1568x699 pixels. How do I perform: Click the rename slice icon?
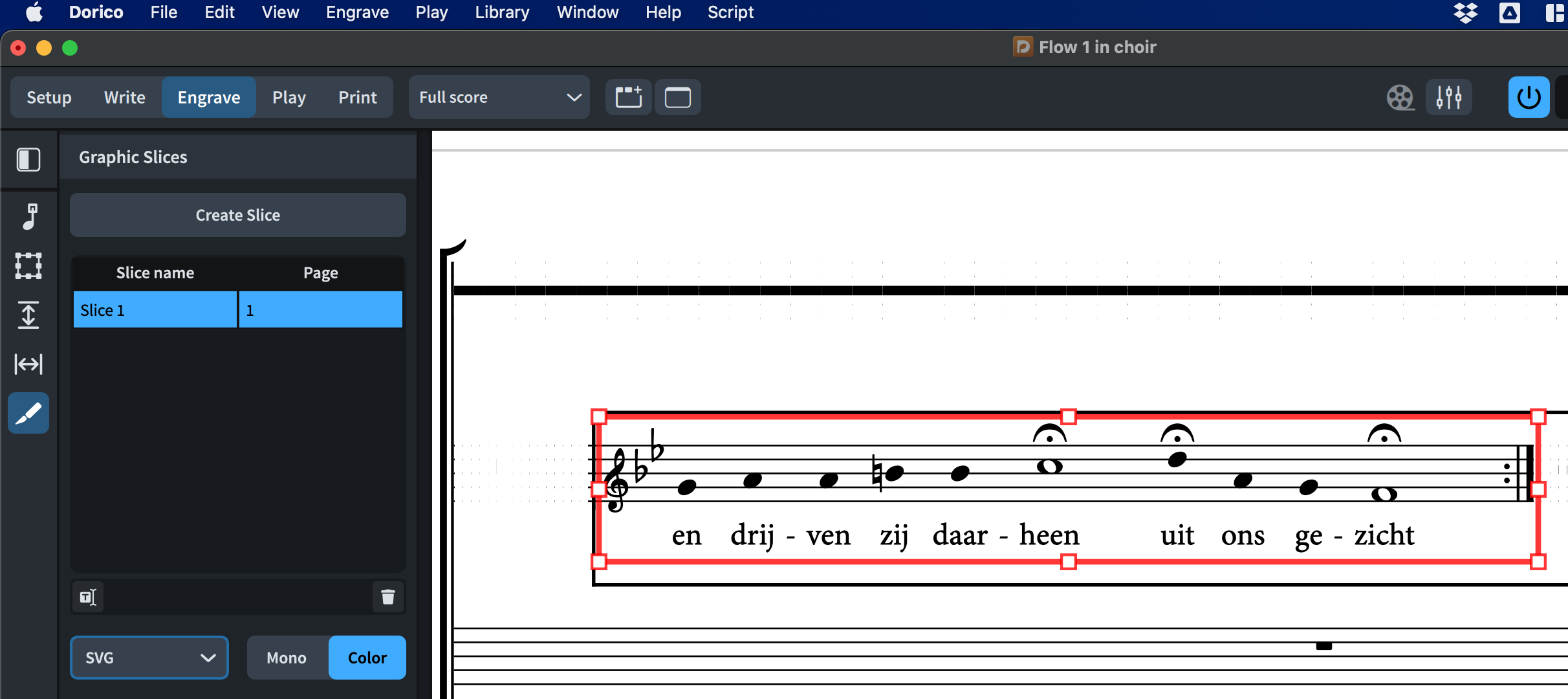(x=88, y=597)
